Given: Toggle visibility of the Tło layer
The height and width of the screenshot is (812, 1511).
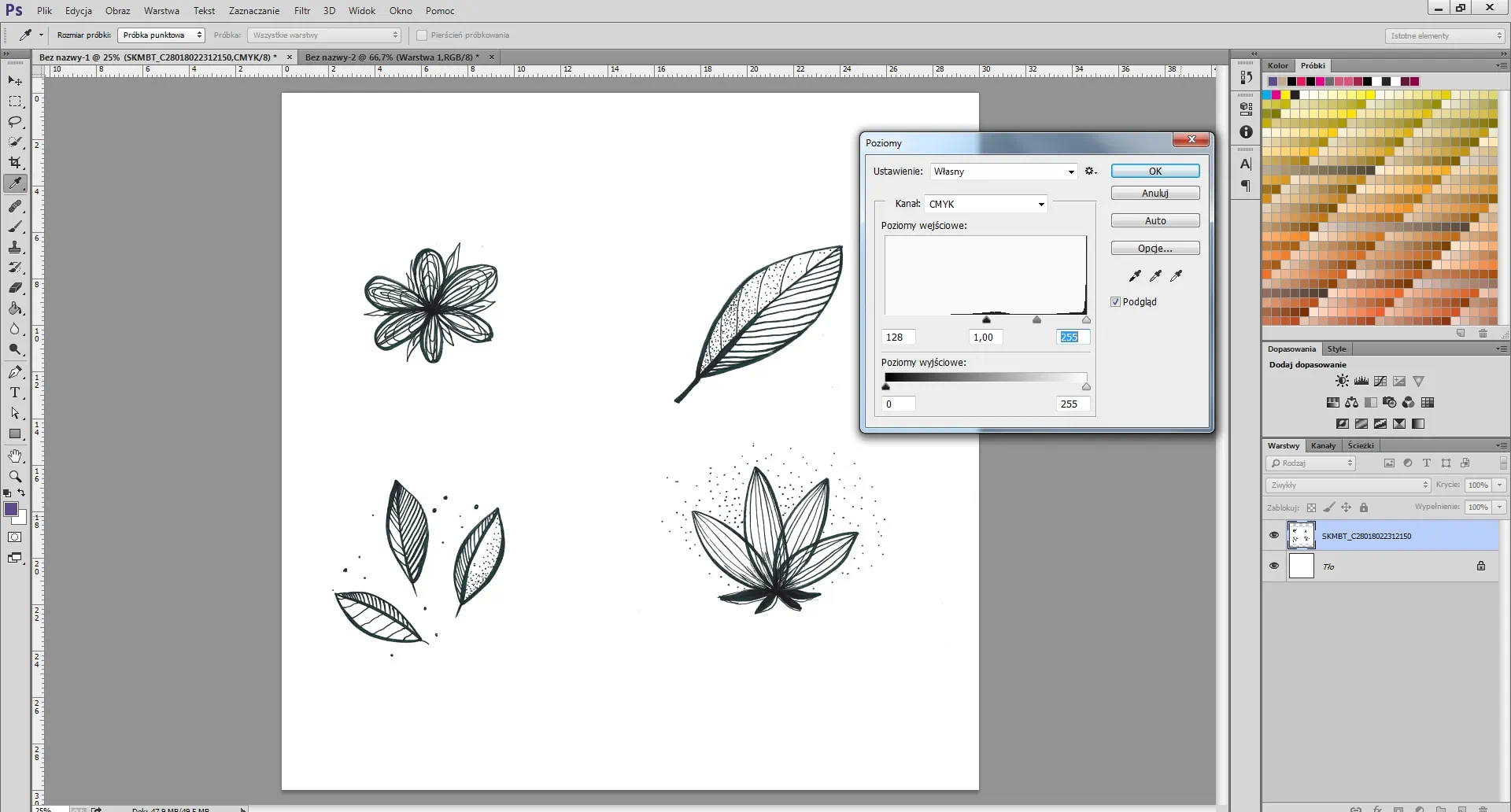Looking at the screenshot, I should 1274,566.
